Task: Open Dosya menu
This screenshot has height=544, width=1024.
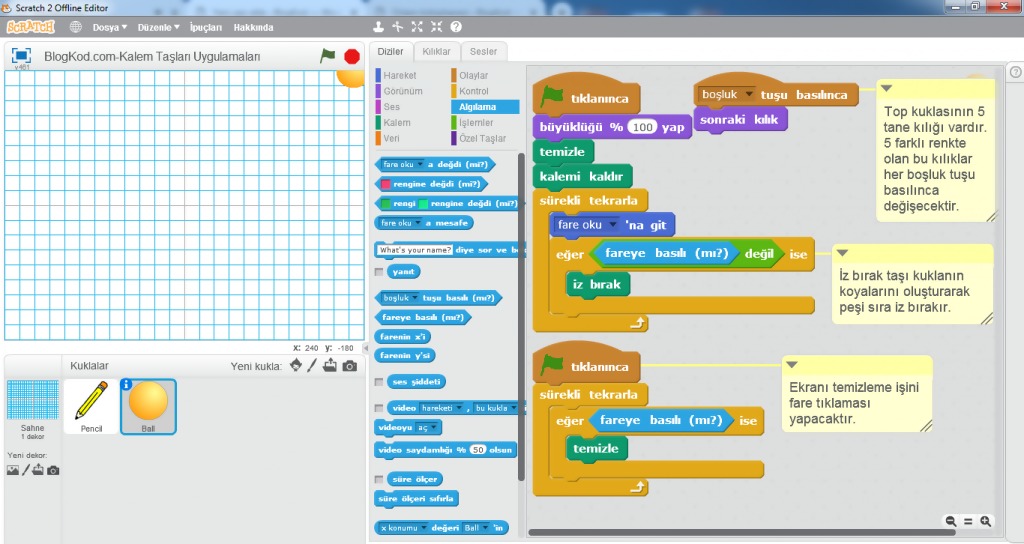Action: point(110,27)
